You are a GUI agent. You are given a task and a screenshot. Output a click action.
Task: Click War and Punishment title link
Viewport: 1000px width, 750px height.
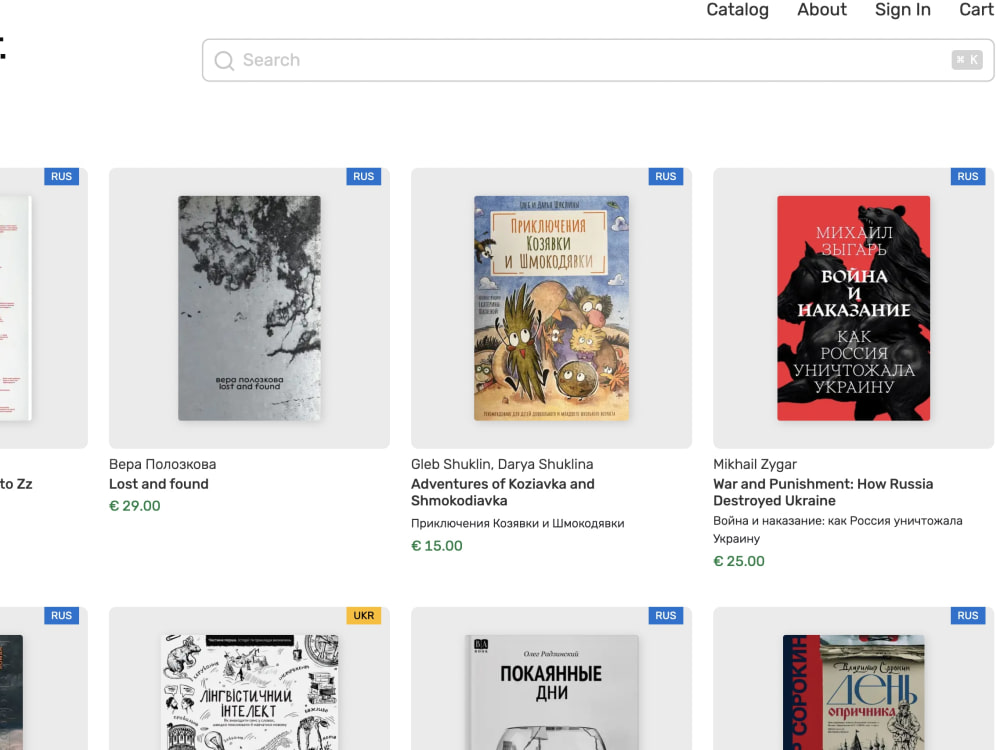click(x=823, y=492)
